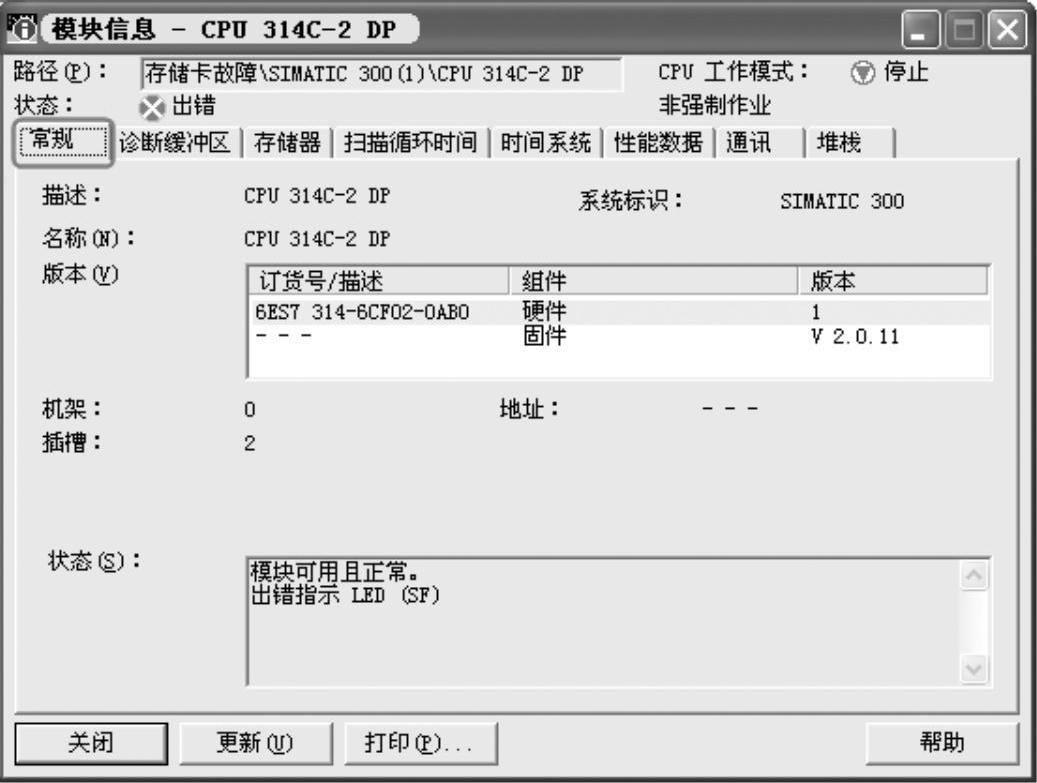Click the 路径 path field
The width and height of the screenshot is (1037, 783).
tap(381, 73)
